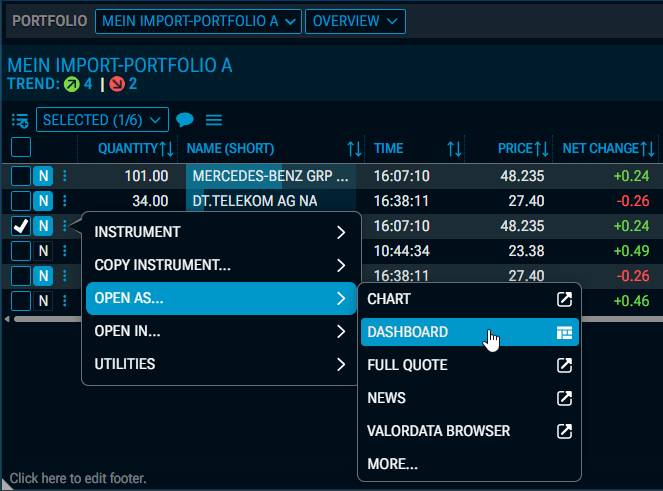Choose News from the Open As submenu
The height and width of the screenshot is (491, 663).
469,398
